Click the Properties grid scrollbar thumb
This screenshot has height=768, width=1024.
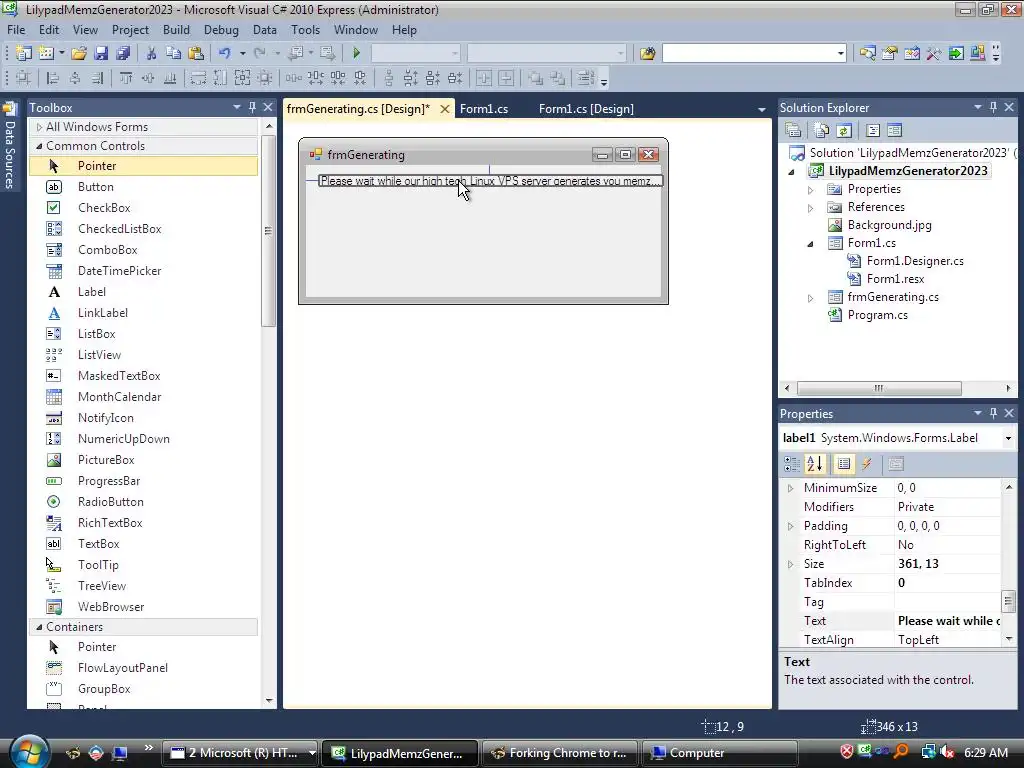coord(1008,600)
